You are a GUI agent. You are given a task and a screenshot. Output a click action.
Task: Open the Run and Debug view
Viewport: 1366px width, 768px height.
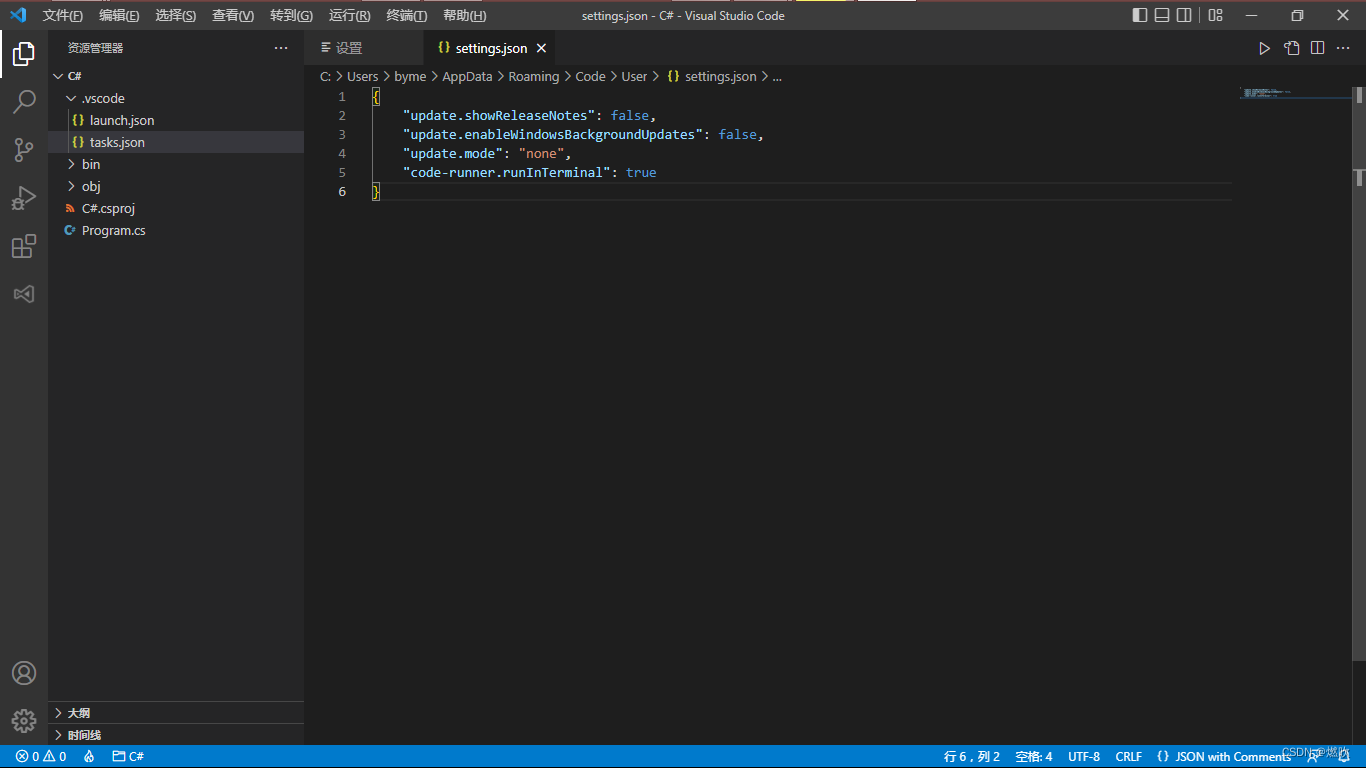point(24,198)
